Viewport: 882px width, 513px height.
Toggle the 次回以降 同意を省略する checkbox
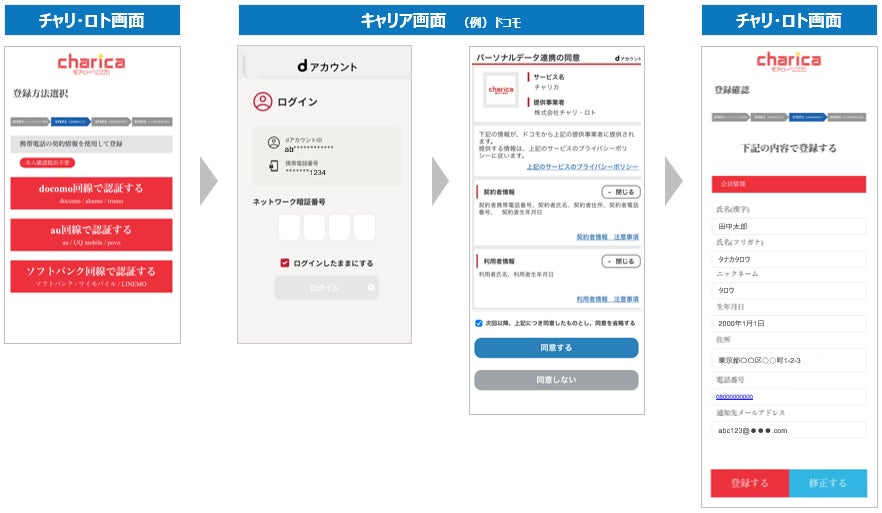(x=479, y=323)
